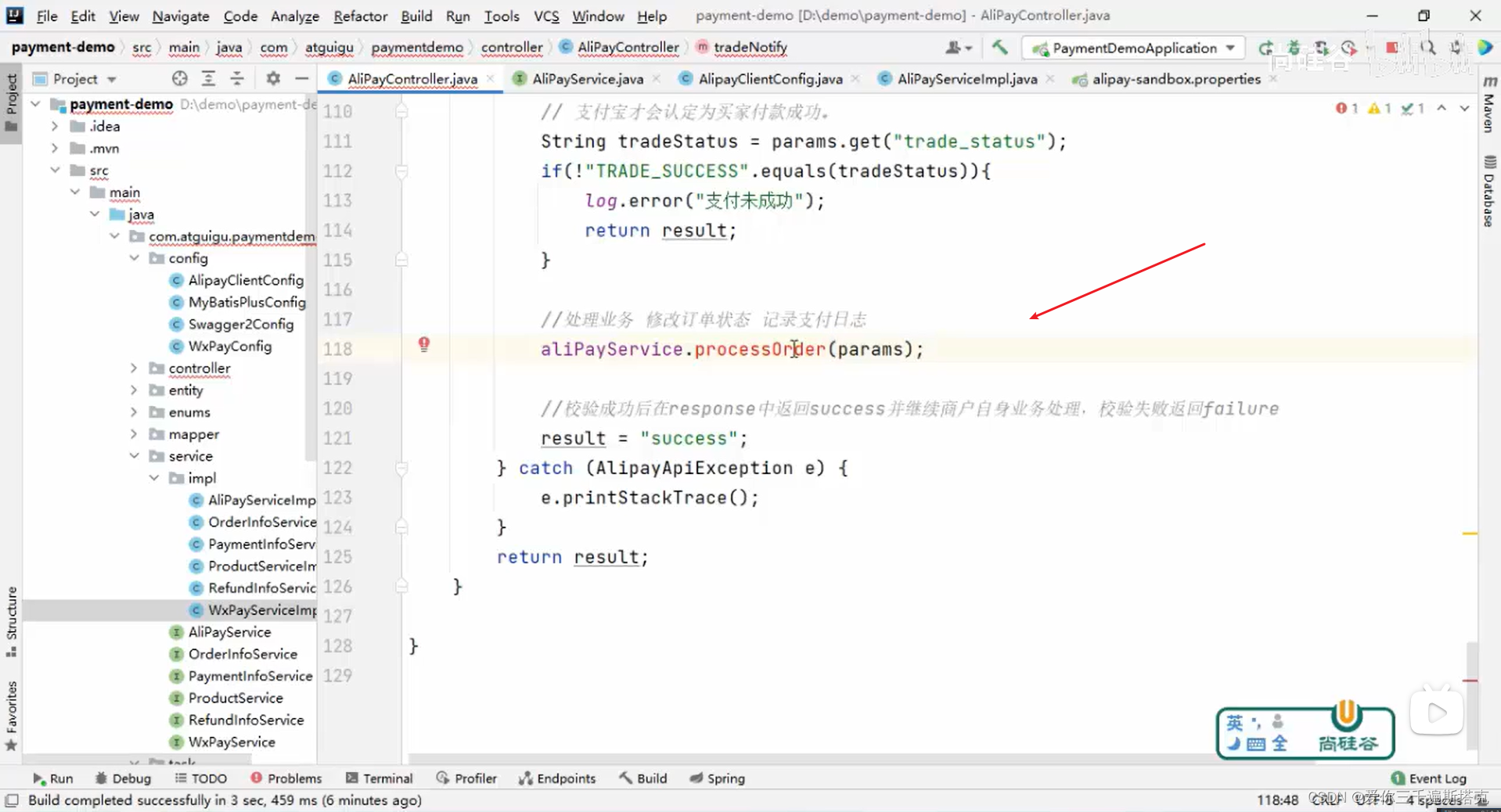Go to previous highlighted error arrow
This screenshot has height=812, width=1501.
point(1442,108)
